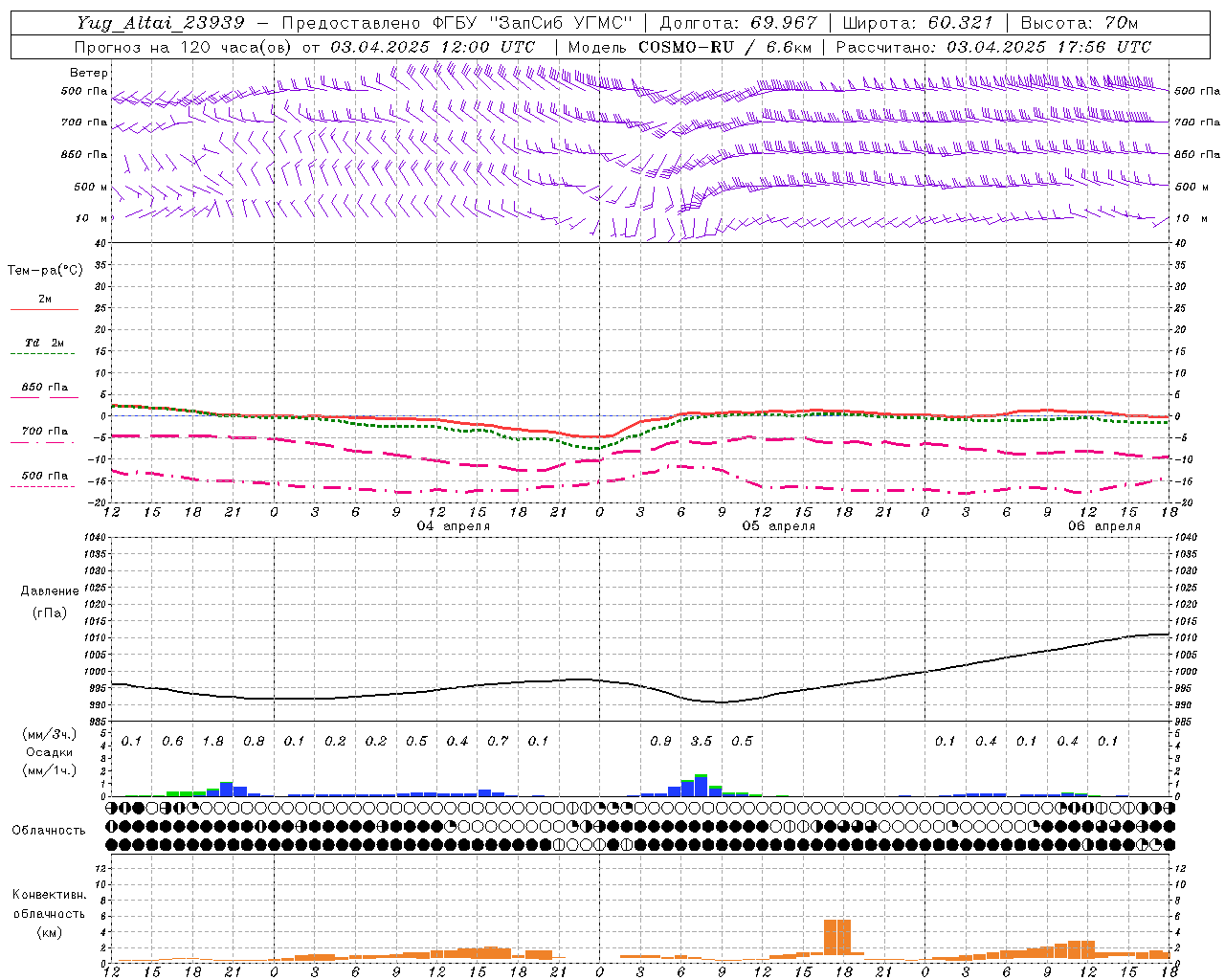Image resolution: width=1225 pixels, height=980 pixels.
Task: Select the 'Долгота: 69.967' longitude value
Action: (x=738, y=23)
